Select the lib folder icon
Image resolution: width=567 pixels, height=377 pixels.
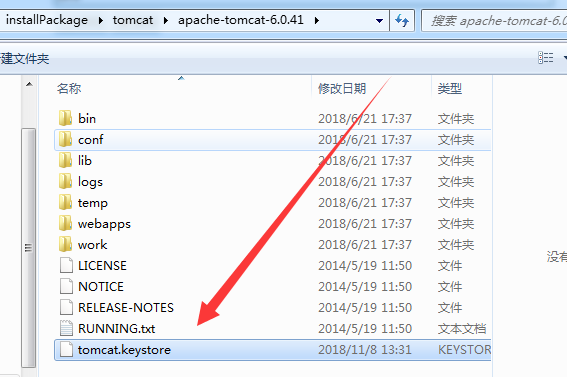[x=65, y=160]
